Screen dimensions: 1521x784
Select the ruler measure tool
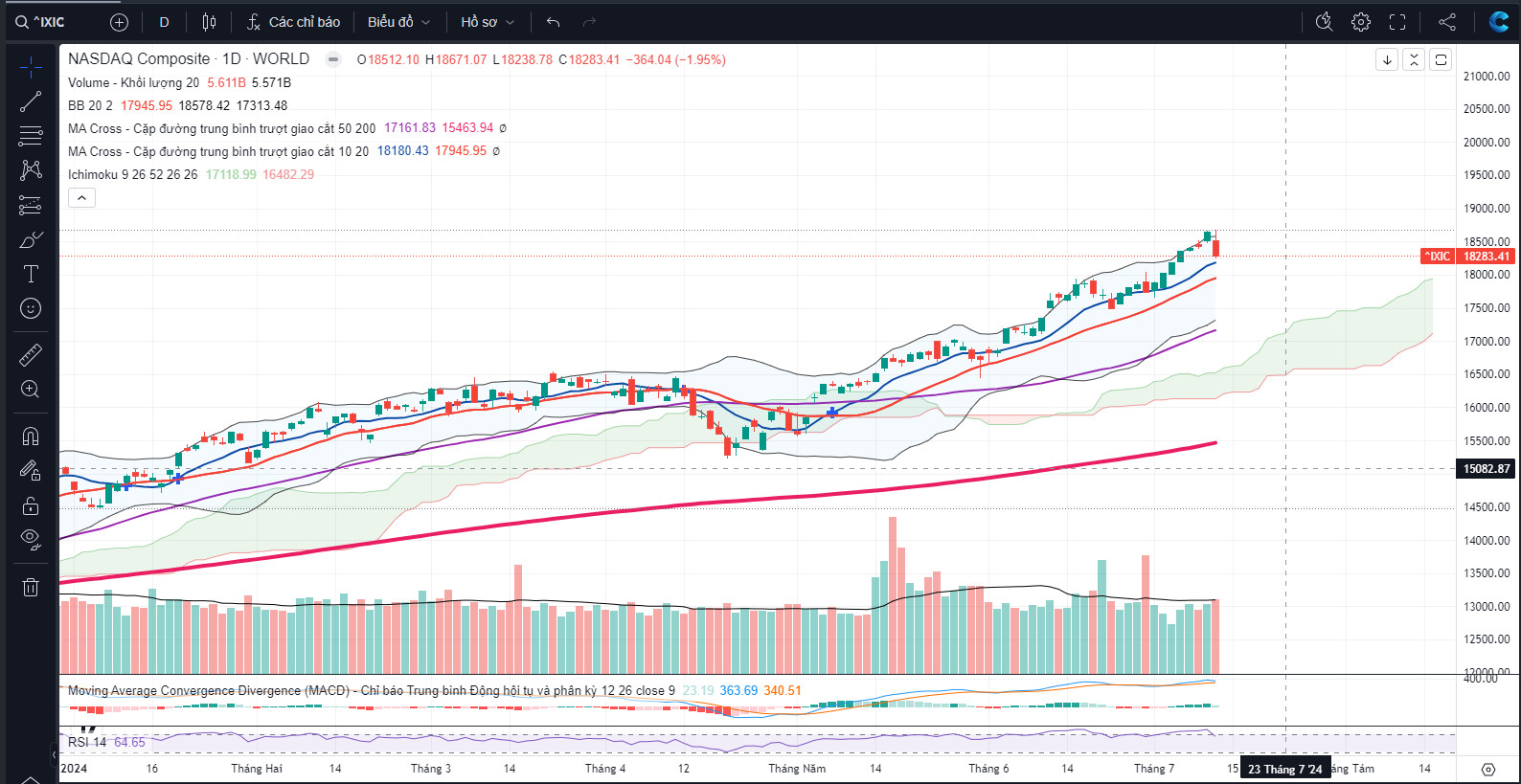(x=31, y=355)
